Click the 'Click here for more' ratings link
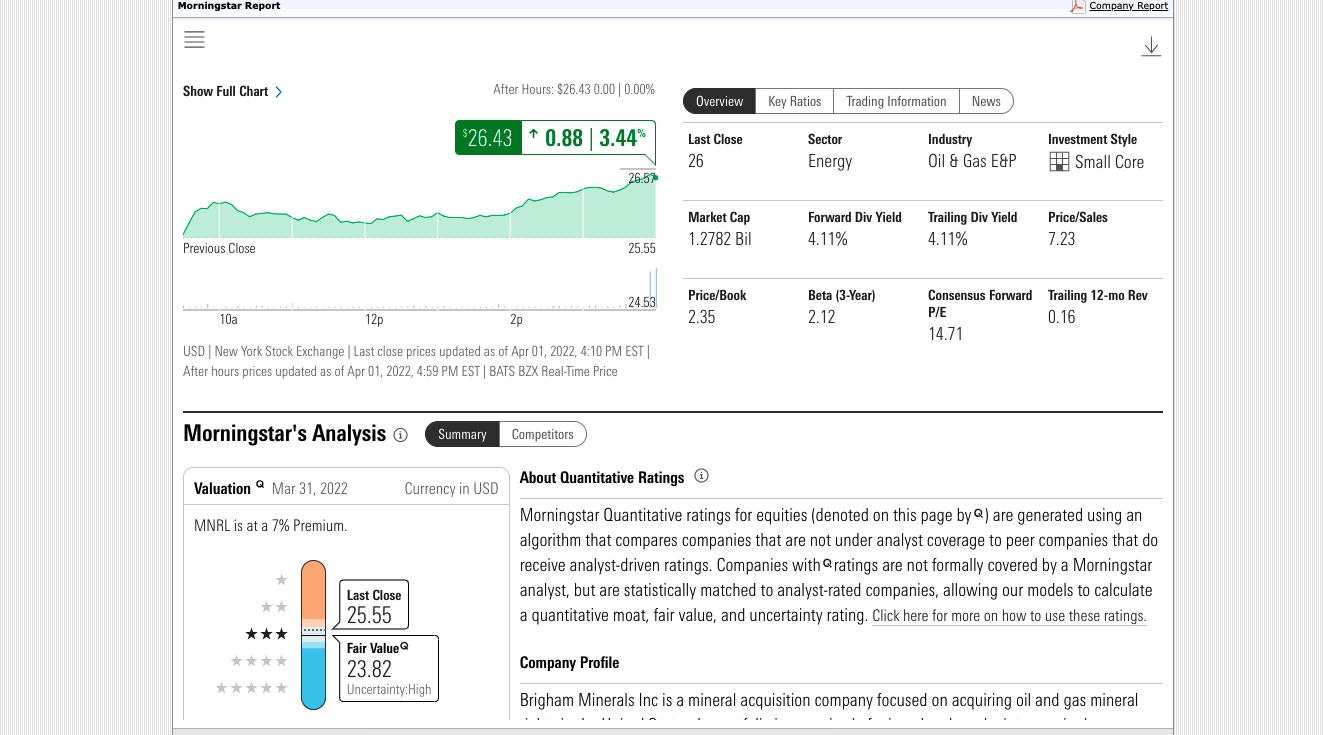This screenshot has width=1323, height=735. tap(1009, 616)
